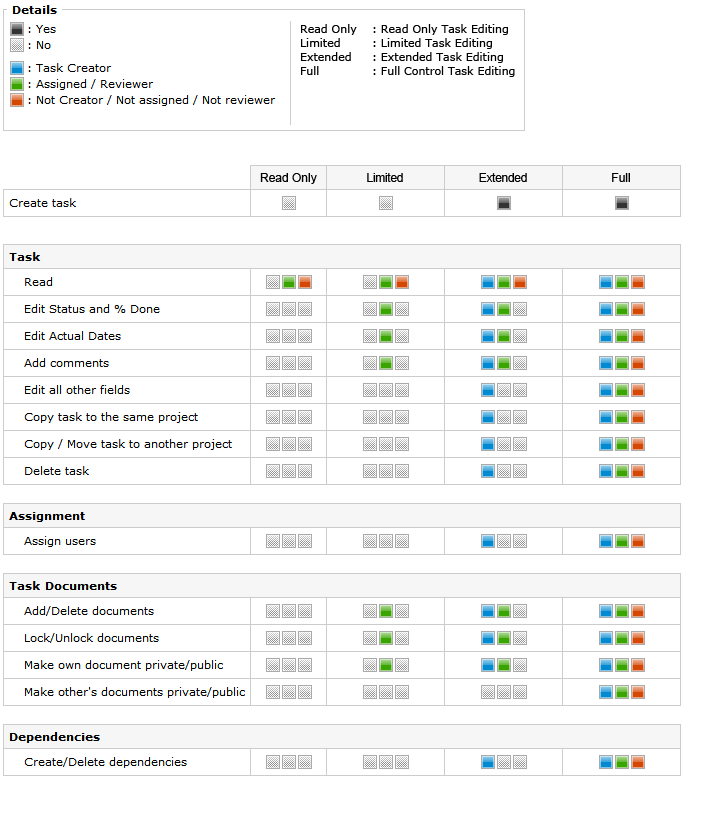Toggle Create task checkbox under Full column
The height and width of the screenshot is (824, 718).
(622, 203)
